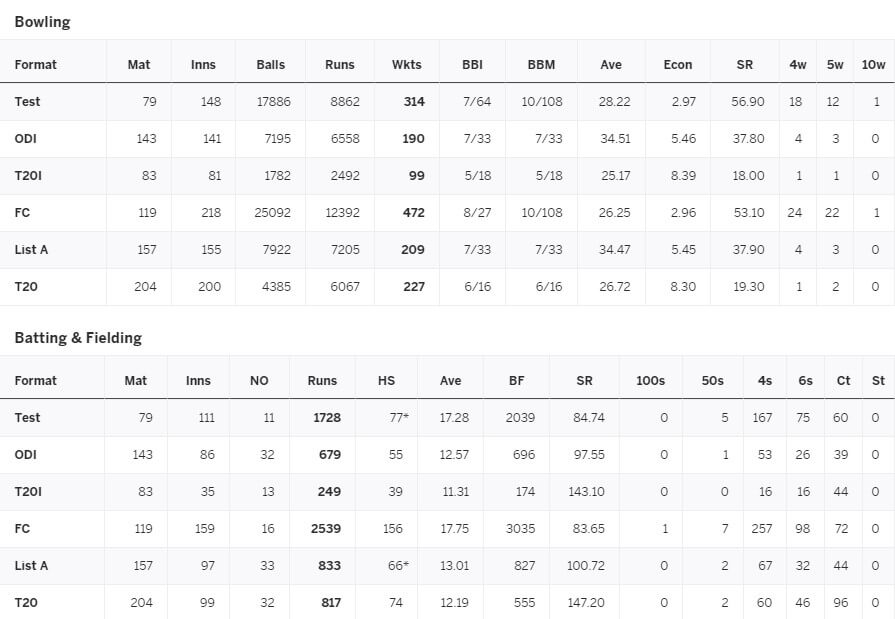The height and width of the screenshot is (619, 895).
Task: Click the BBM column header
Action: [541, 64]
